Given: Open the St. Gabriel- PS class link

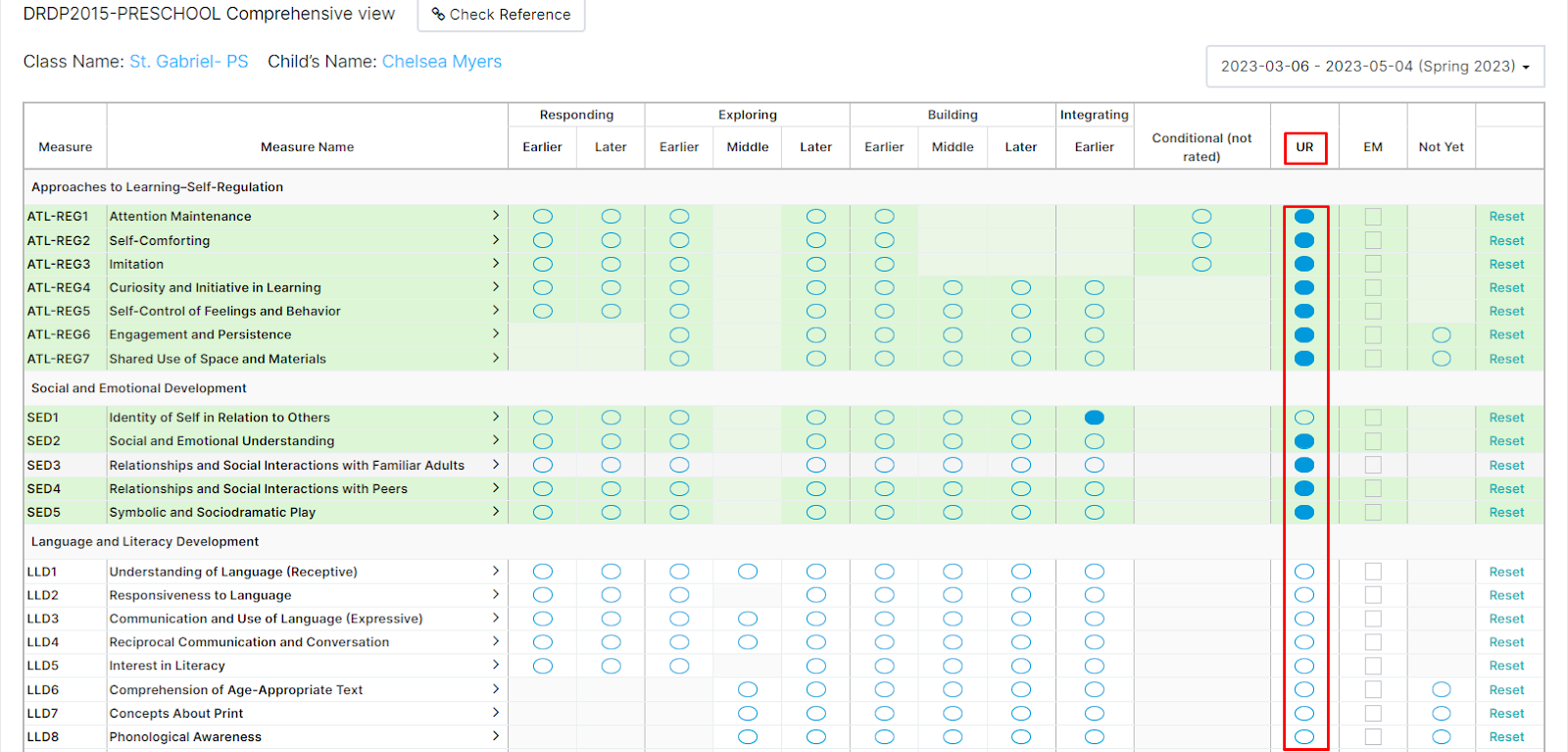Looking at the screenshot, I should [x=189, y=62].
